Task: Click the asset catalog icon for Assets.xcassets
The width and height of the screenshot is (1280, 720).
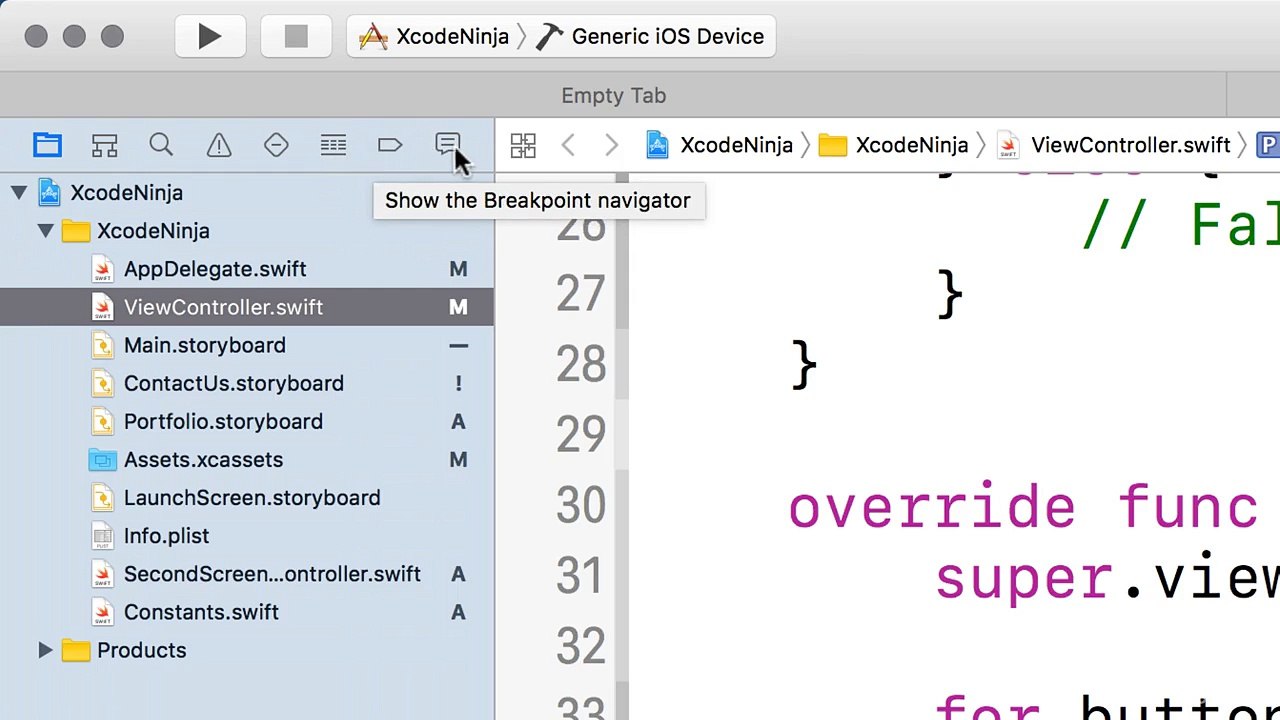Action: 102,460
